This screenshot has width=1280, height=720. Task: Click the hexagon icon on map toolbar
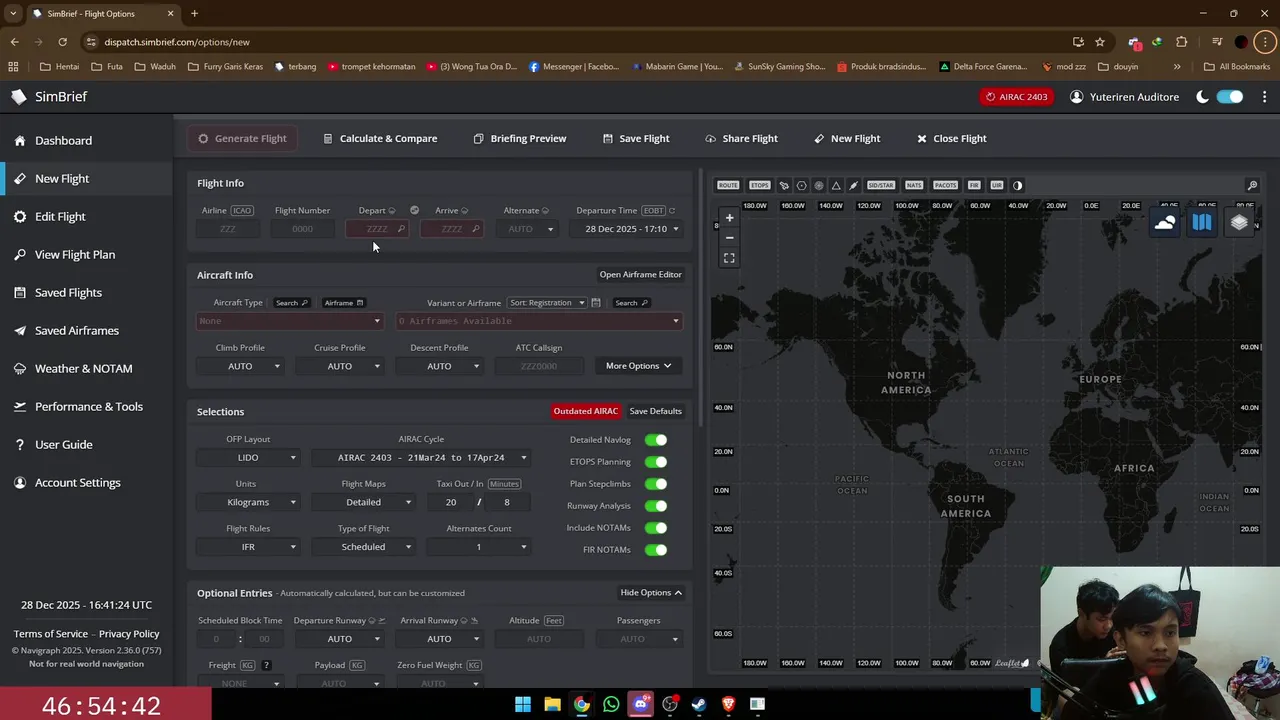coord(801,185)
